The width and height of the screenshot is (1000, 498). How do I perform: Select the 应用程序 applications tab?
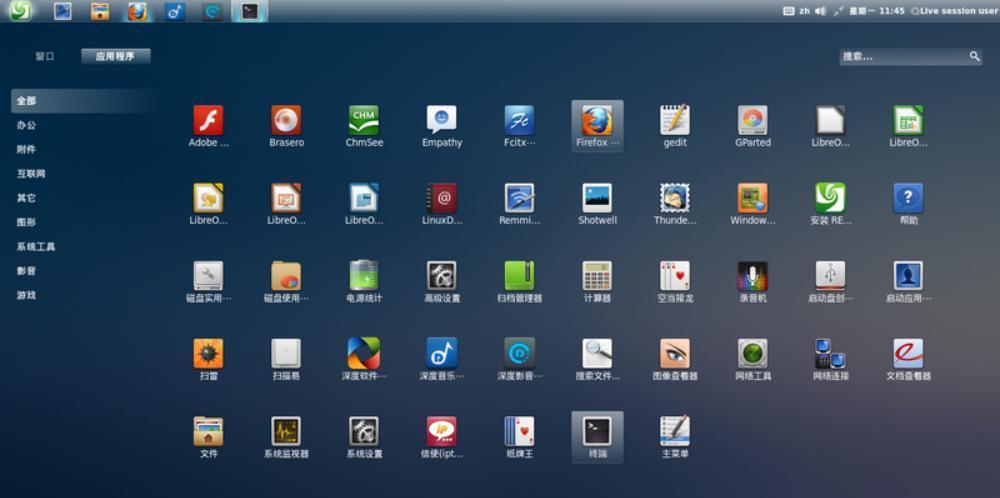click(115, 56)
